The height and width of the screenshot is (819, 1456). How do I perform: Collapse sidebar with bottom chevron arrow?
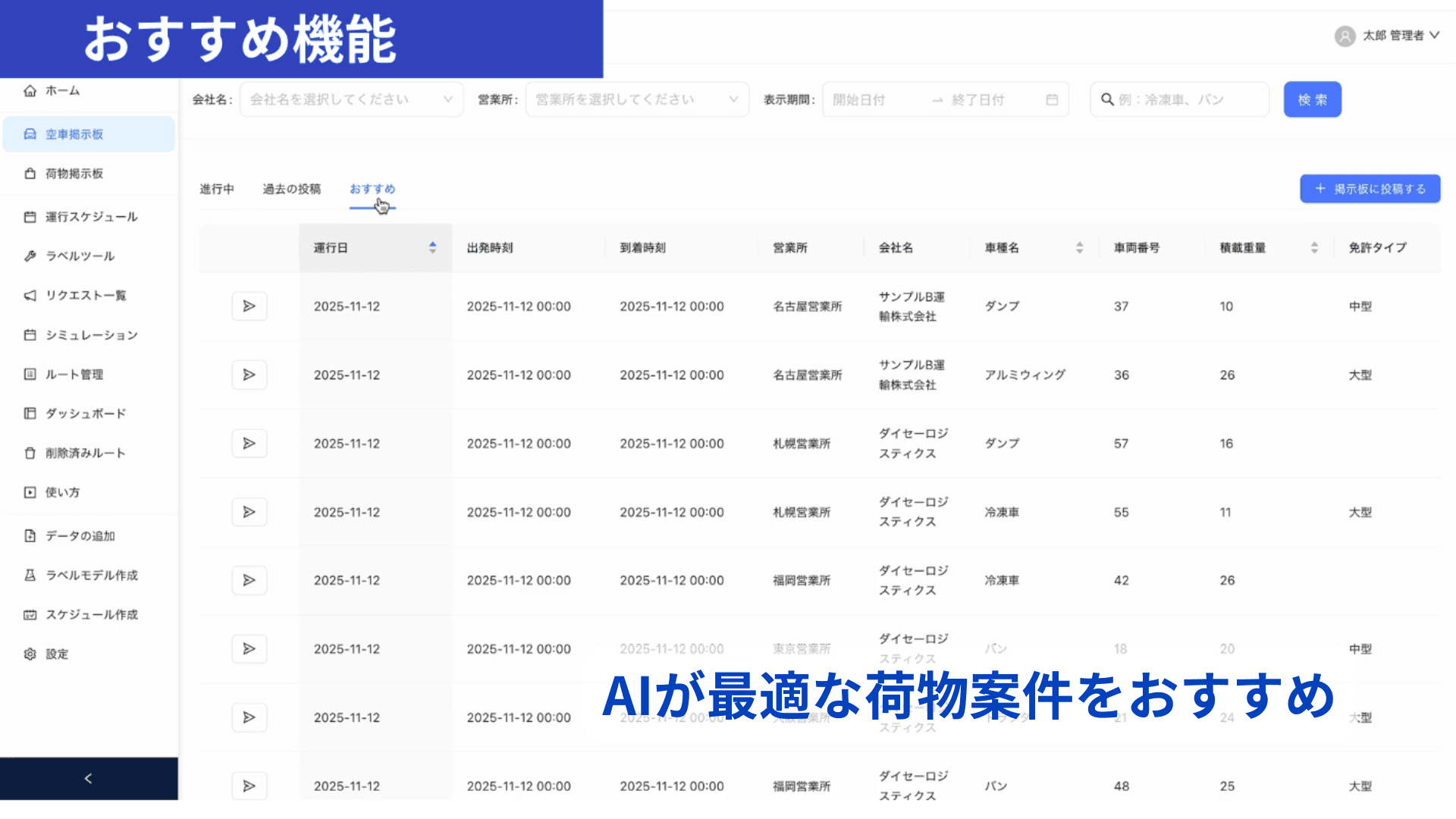click(88, 779)
